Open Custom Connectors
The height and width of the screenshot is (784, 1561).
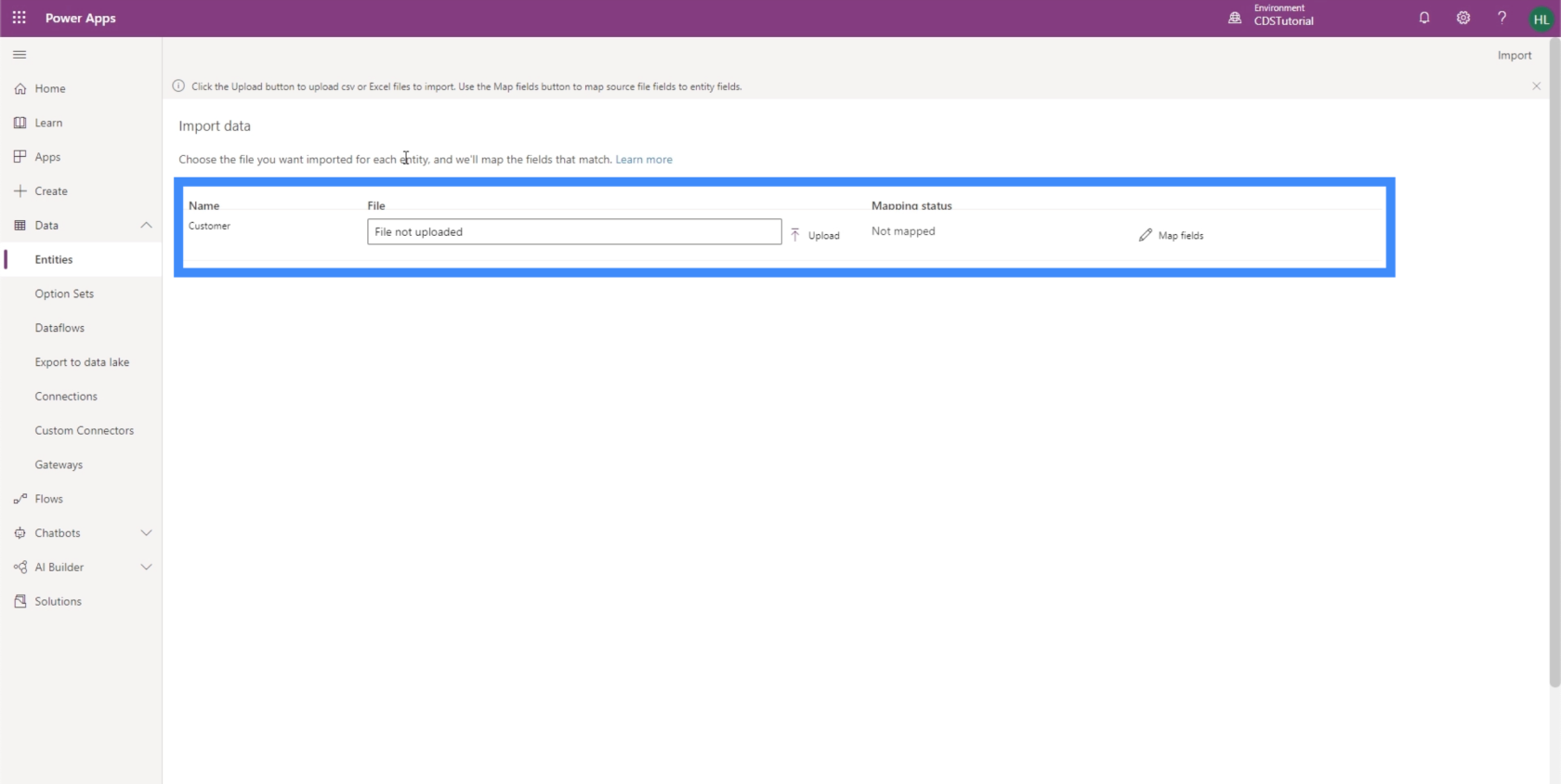pos(85,431)
